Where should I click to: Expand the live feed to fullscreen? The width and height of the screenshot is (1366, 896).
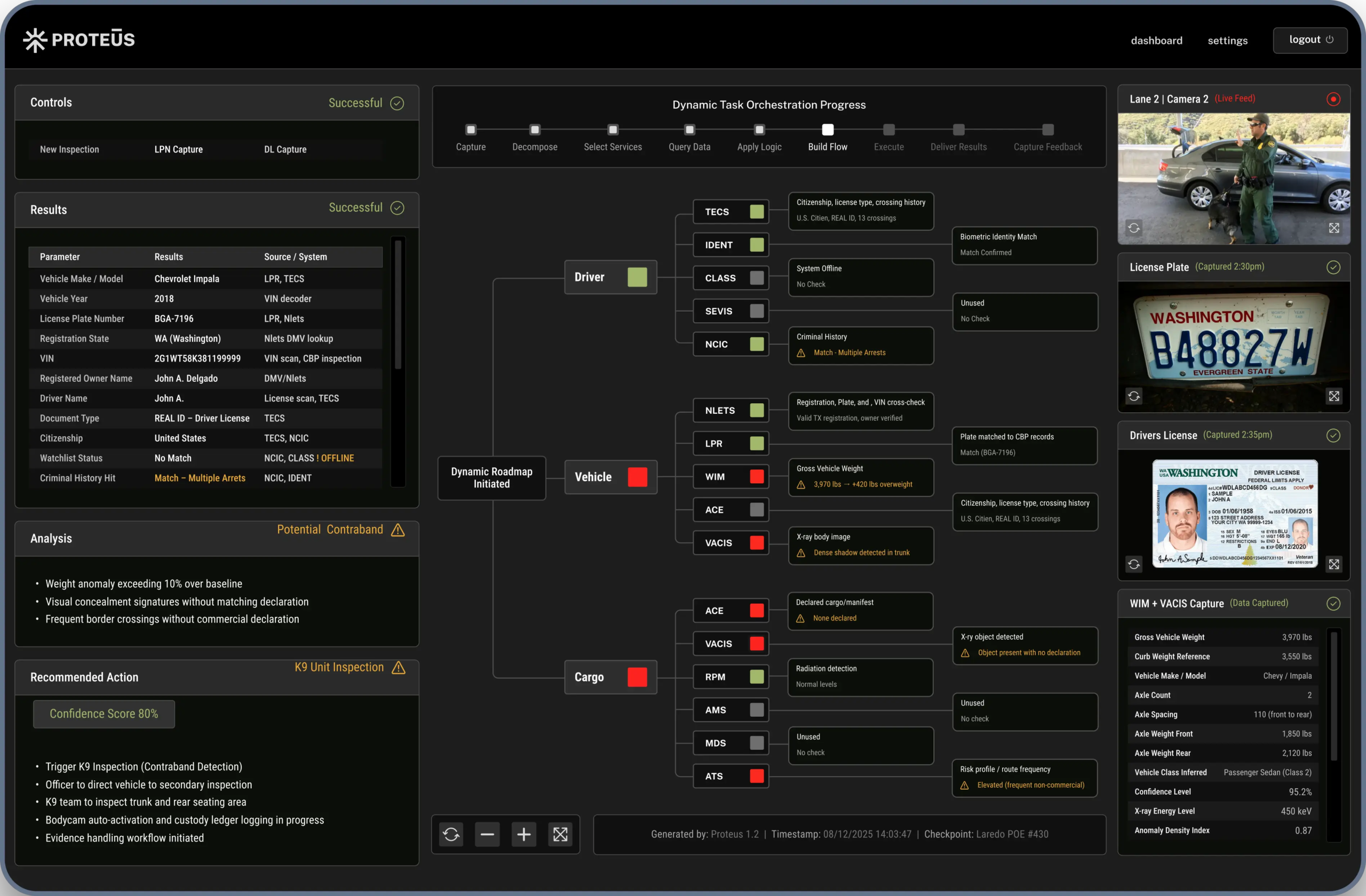coord(1334,228)
